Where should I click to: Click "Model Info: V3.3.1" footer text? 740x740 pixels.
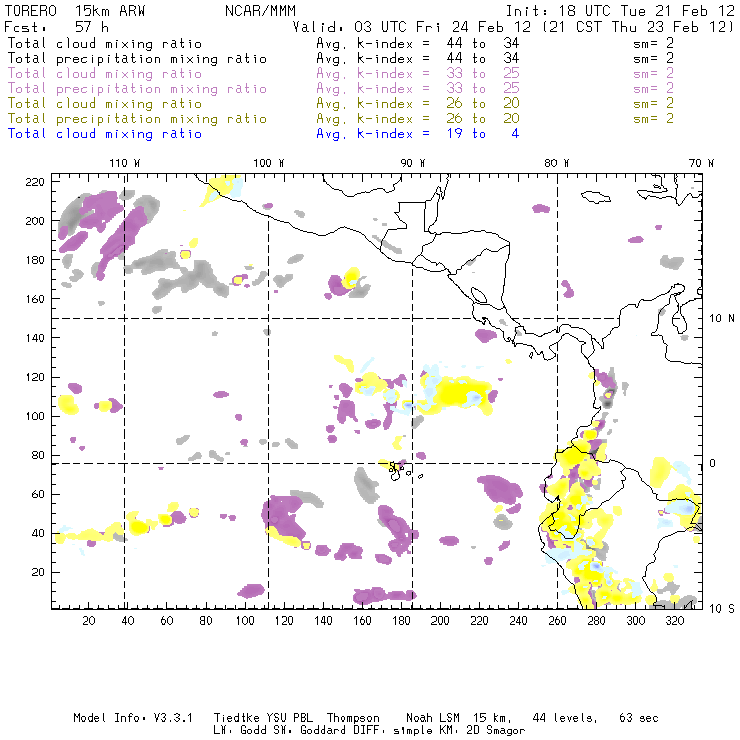[x=133, y=718]
